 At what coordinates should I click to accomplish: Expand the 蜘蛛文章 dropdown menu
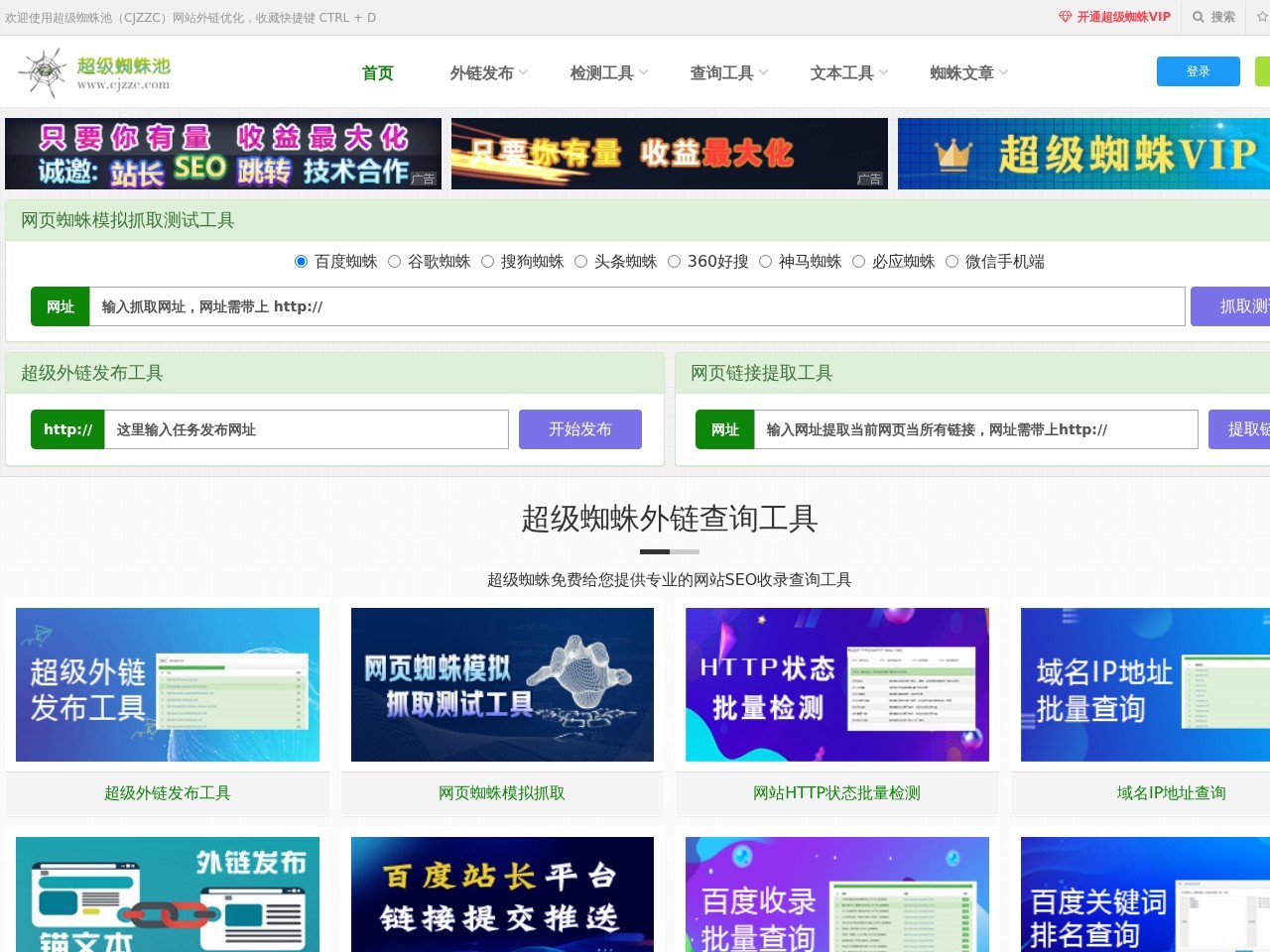pyautogui.click(x=961, y=71)
